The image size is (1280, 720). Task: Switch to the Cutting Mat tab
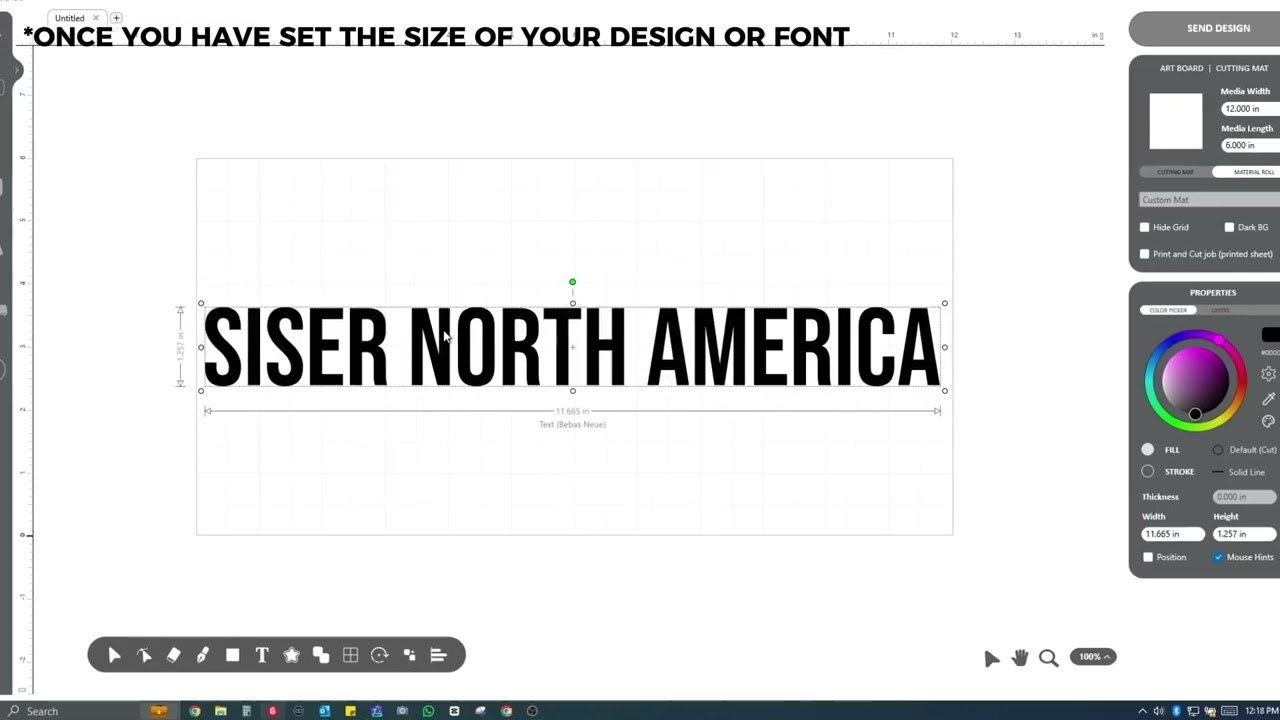coord(1242,68)
